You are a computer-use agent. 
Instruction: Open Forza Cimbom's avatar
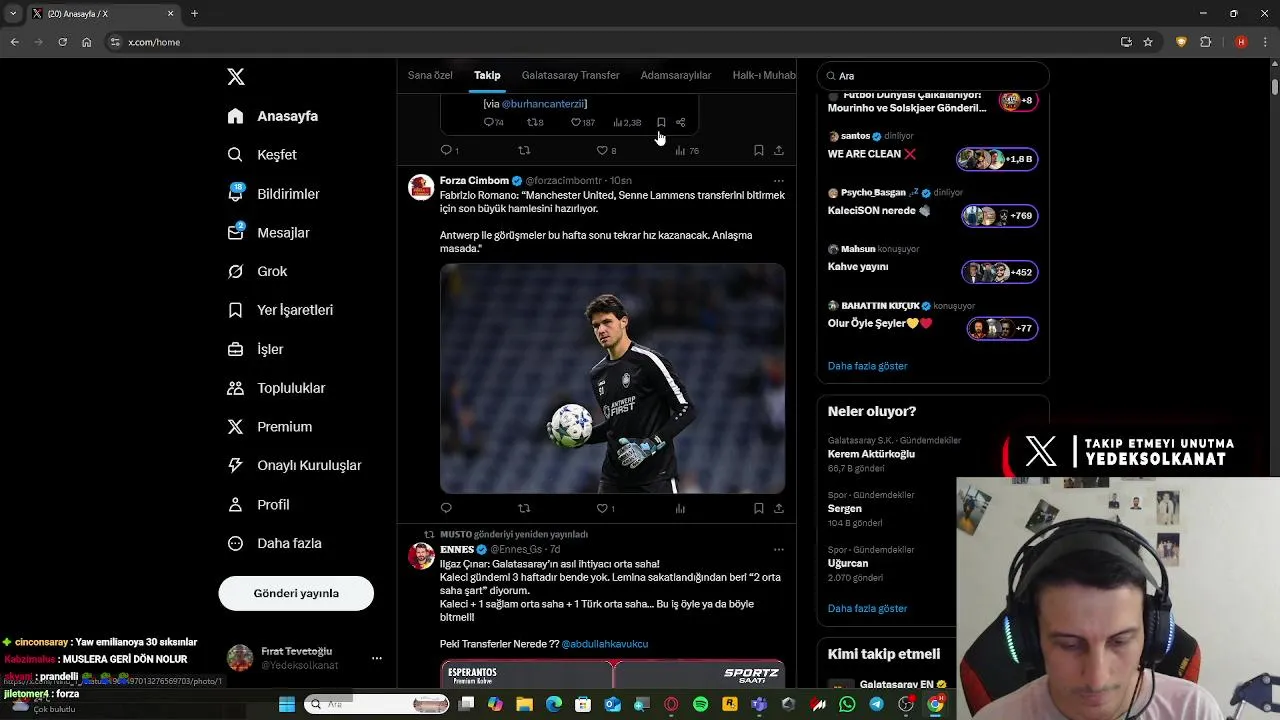pos(421,188)
